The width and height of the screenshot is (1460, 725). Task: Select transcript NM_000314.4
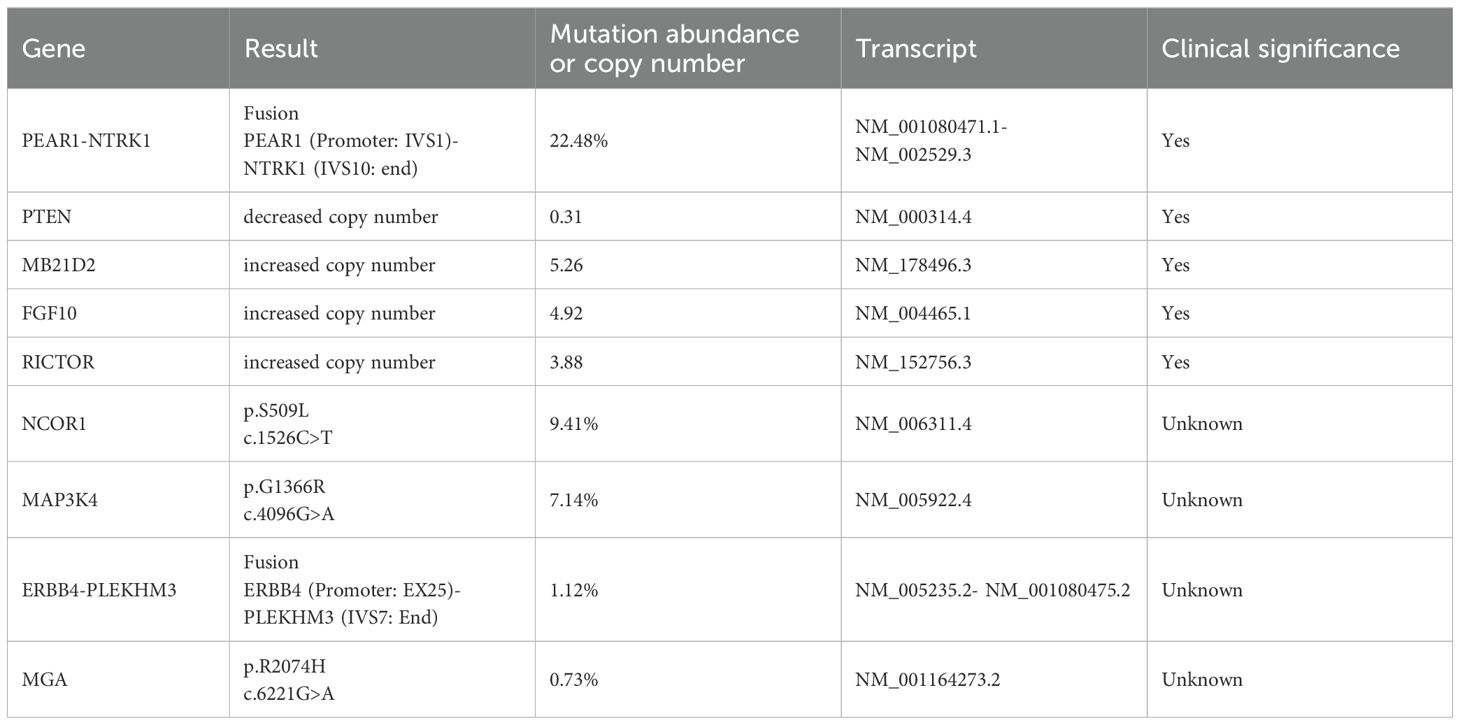click(x=914, y=217)
